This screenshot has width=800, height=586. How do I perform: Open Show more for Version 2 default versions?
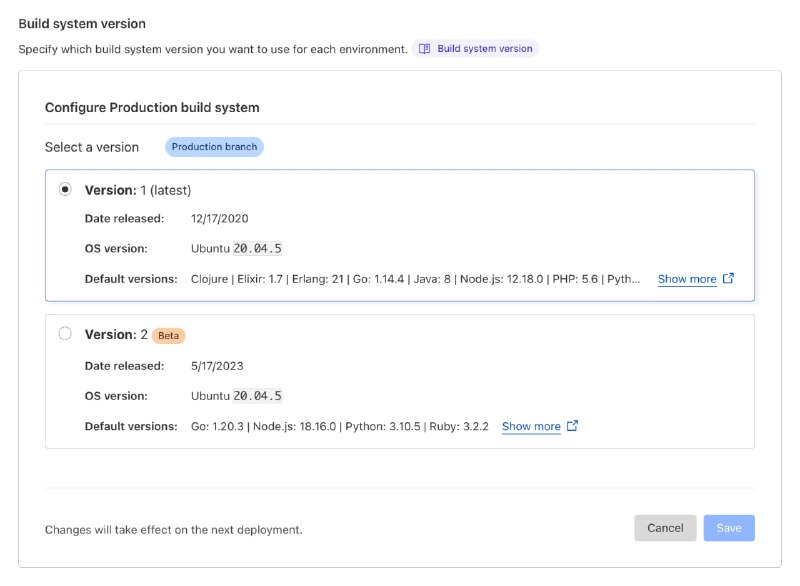(531, 426)
